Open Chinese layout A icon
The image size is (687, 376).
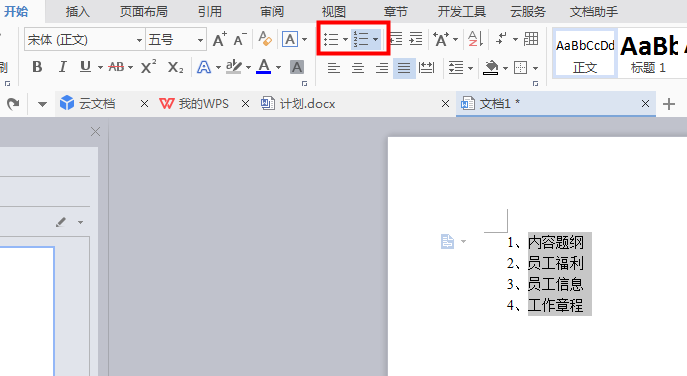[x=441, y=39]
